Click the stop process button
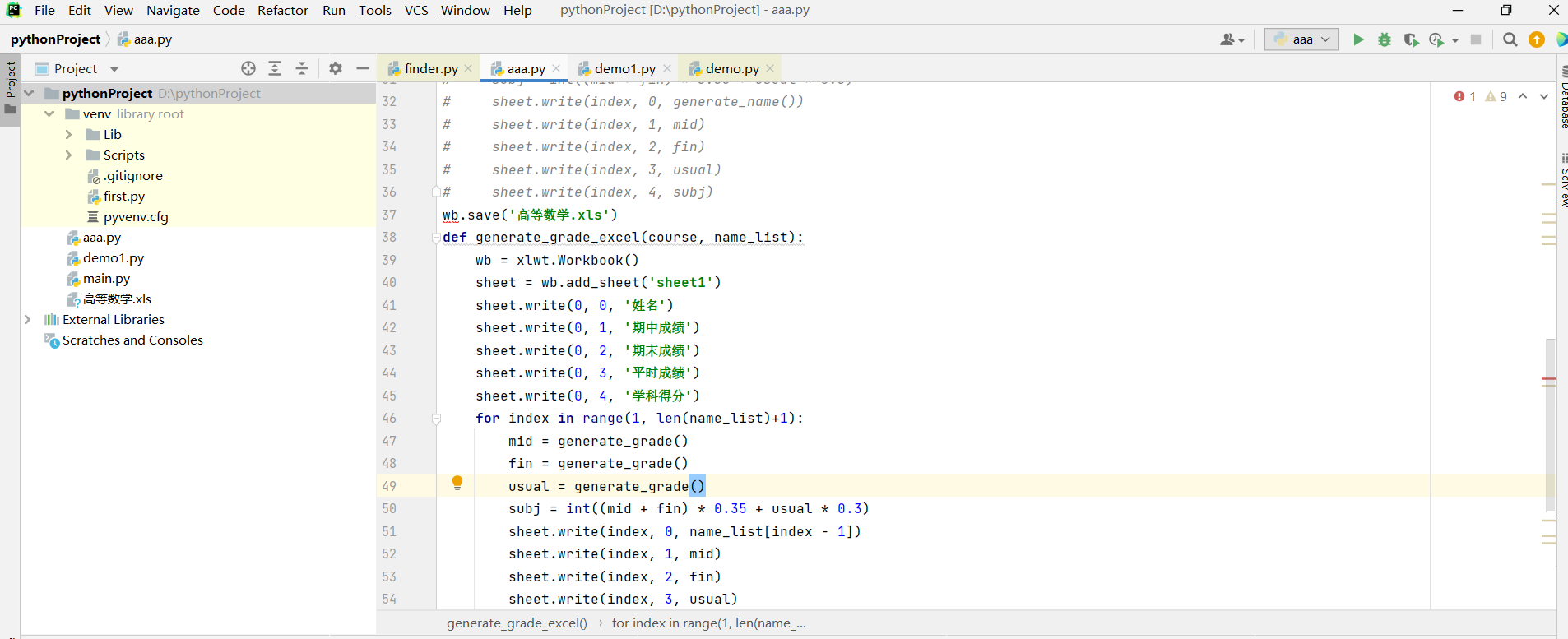The height and width of the screenshot is (639, 1568). click(1476, 39)
